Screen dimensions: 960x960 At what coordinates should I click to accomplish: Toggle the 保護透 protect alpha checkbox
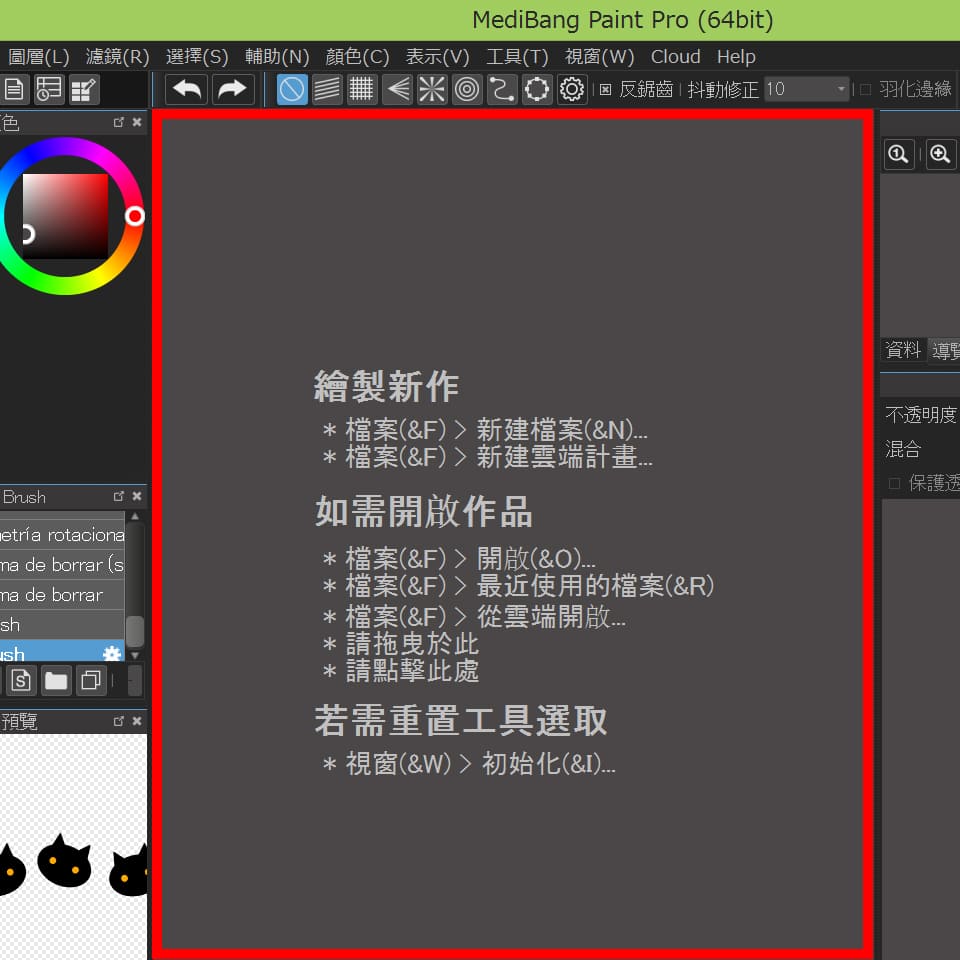pyautogui.click(x=894, y=484)
